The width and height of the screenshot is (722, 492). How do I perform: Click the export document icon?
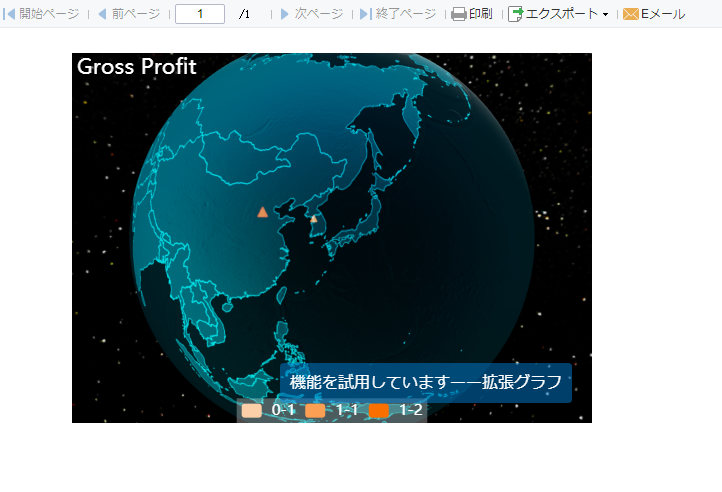515,14
